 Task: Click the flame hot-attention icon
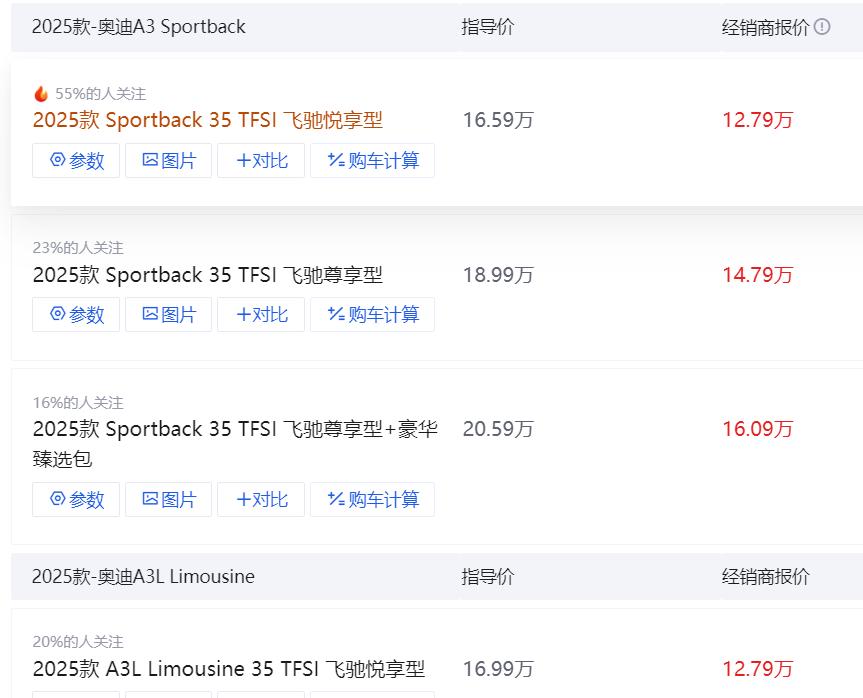41,93
